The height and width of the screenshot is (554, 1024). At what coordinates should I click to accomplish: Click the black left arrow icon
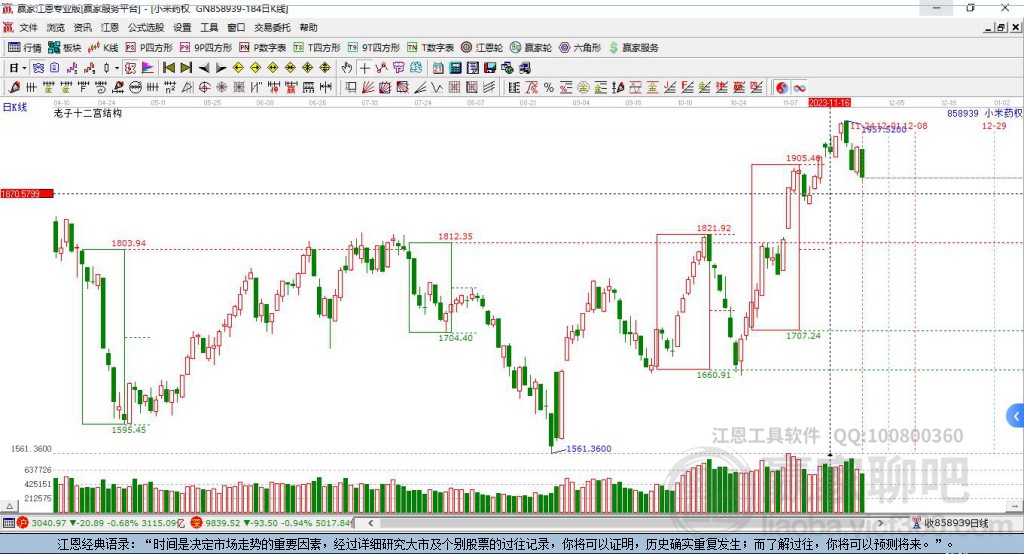204,68
